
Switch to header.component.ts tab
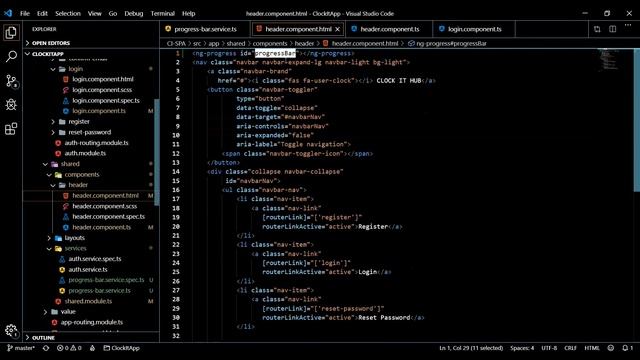[x=389, y=29]
